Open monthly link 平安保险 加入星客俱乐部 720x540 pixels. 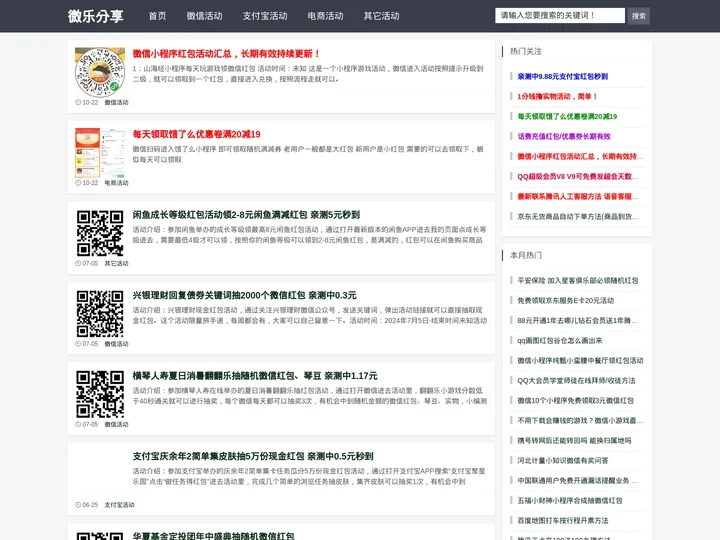click(x=578, y=280)
